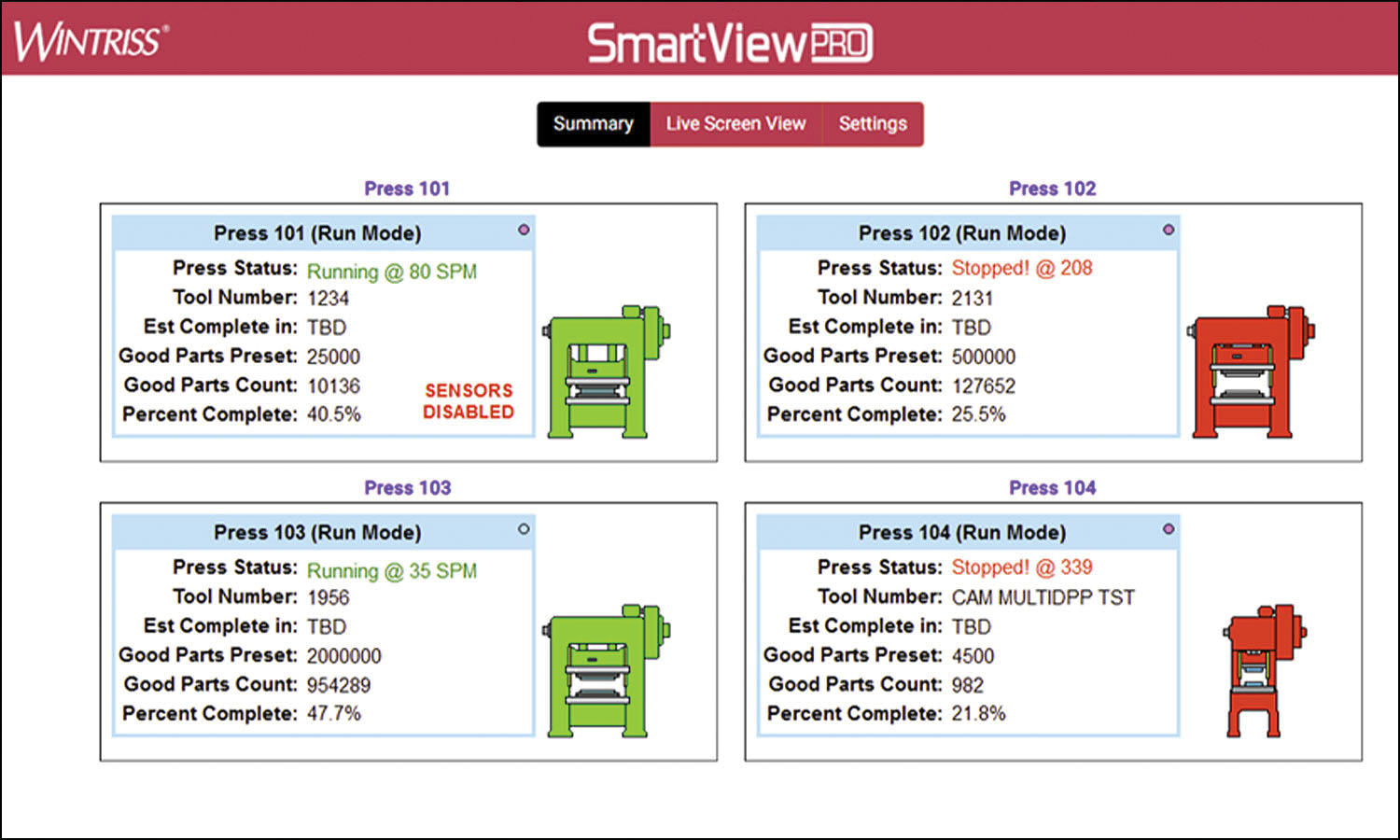Open the Settings tab
Image resolution: width=1400 pixels, height=840 pixels.
pyautogui.click(x=872, y=123)
